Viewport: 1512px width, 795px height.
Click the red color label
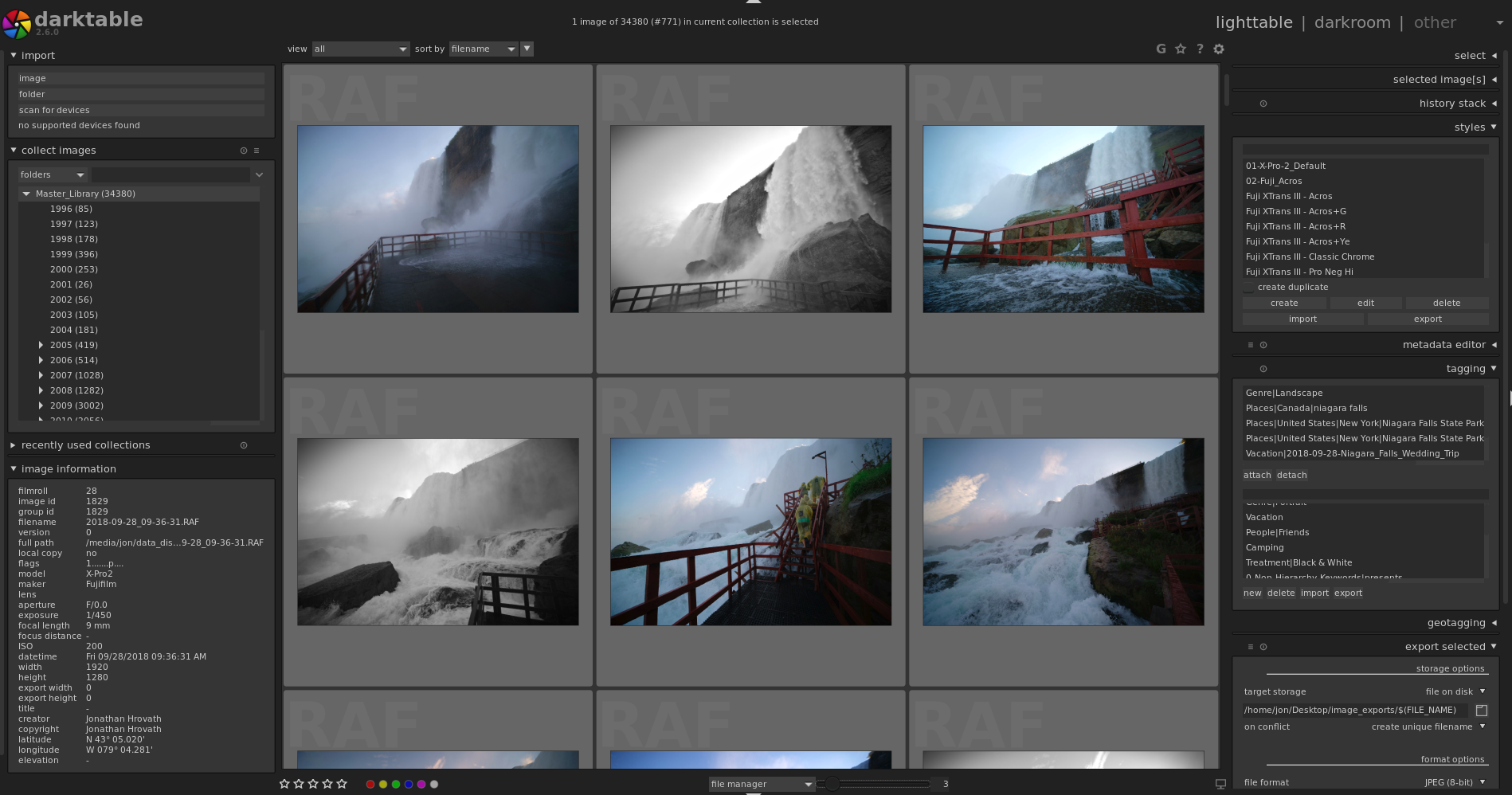click(370, 784)
